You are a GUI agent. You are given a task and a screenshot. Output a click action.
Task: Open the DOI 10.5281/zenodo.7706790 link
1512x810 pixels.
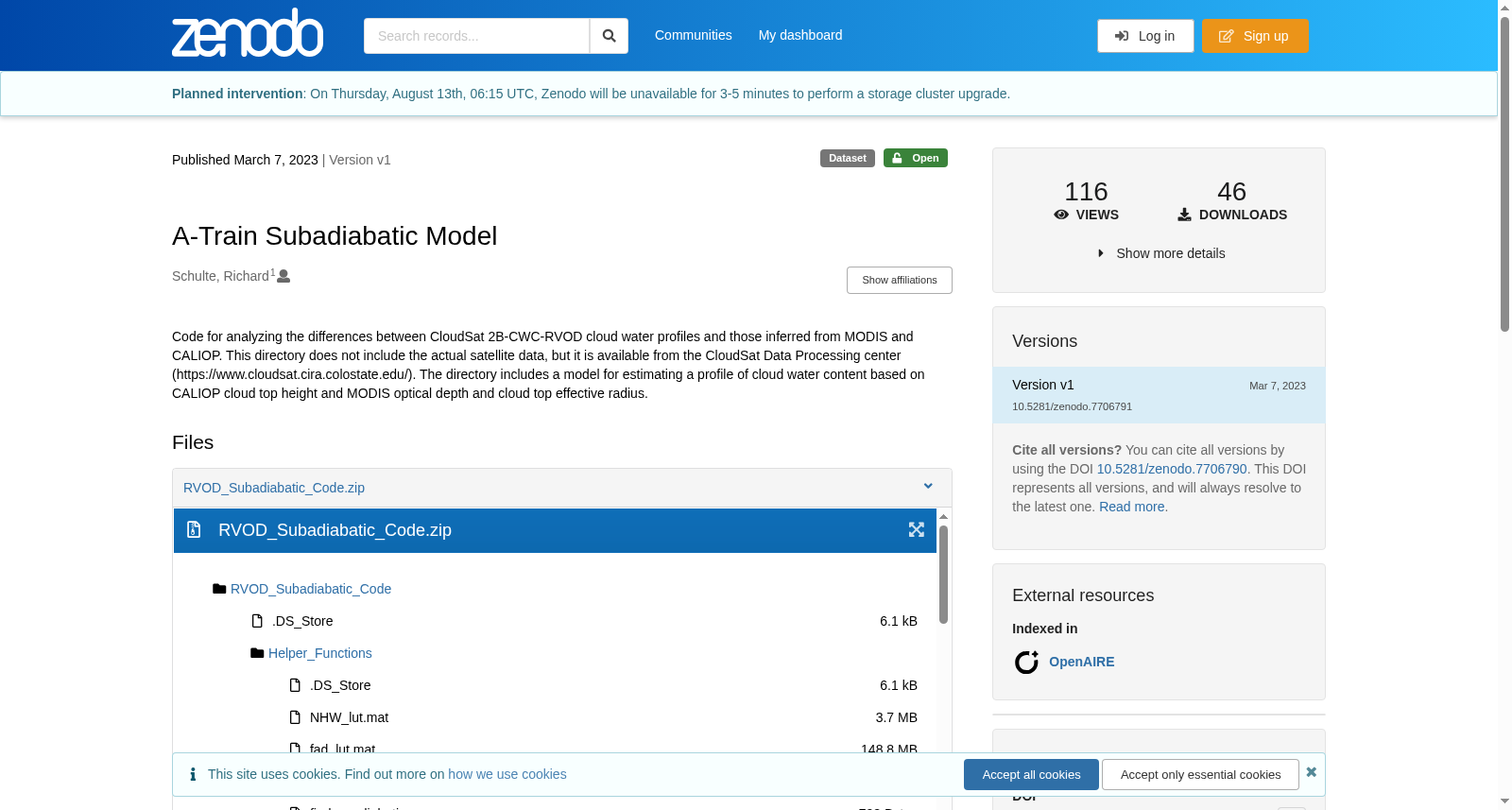(1172, 469)
